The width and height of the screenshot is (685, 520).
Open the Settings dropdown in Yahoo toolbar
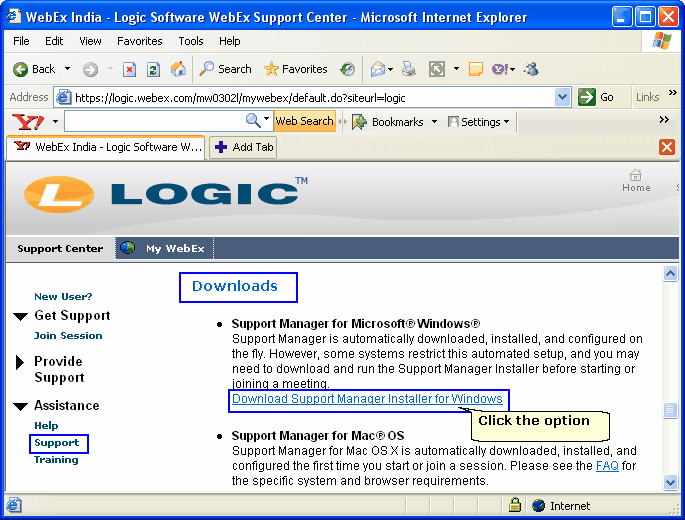(x=479, y=121)
